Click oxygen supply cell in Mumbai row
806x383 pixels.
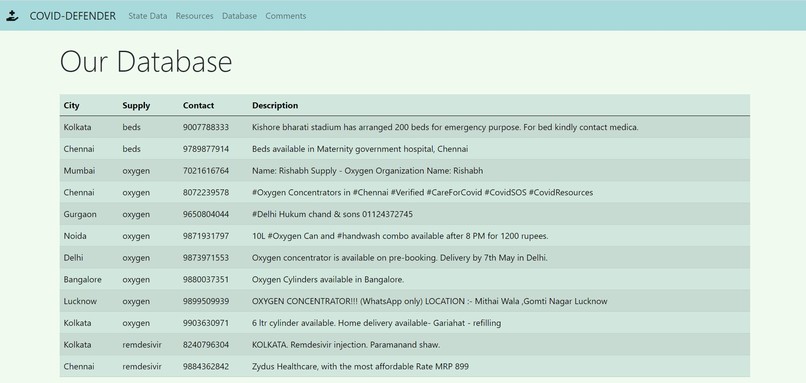[x=136, y=171]
